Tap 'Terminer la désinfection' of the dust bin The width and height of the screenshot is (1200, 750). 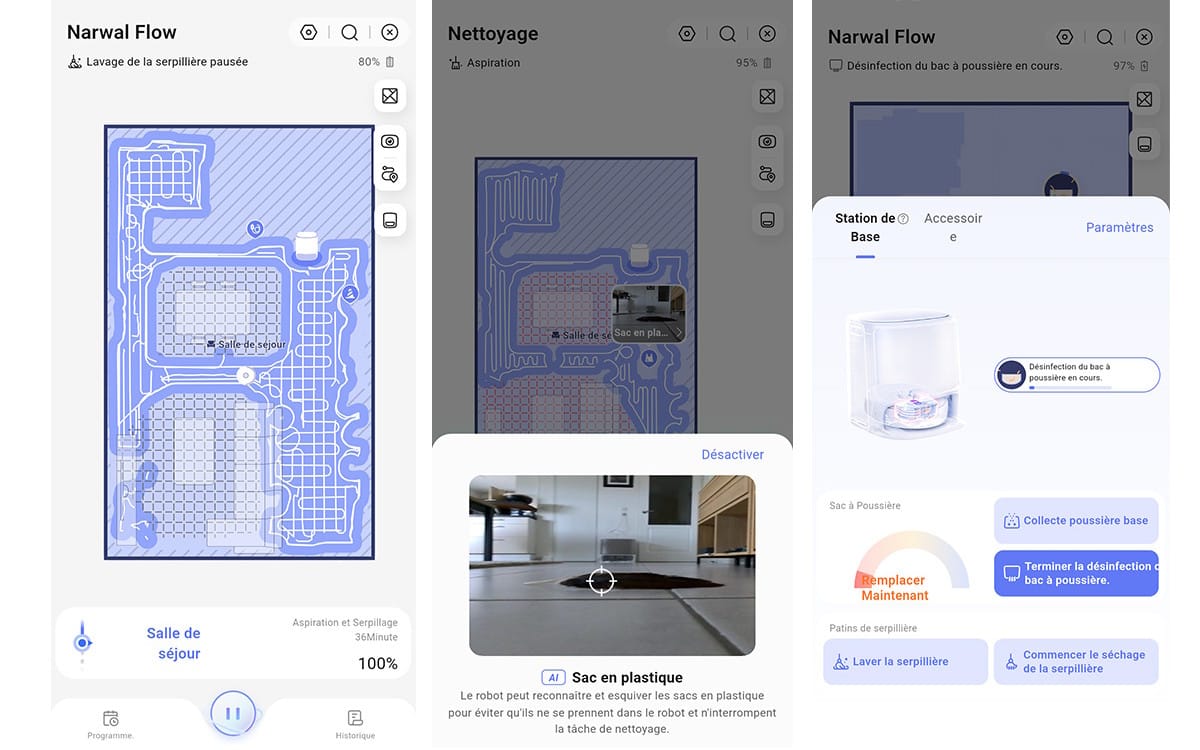coord(1076,573)
